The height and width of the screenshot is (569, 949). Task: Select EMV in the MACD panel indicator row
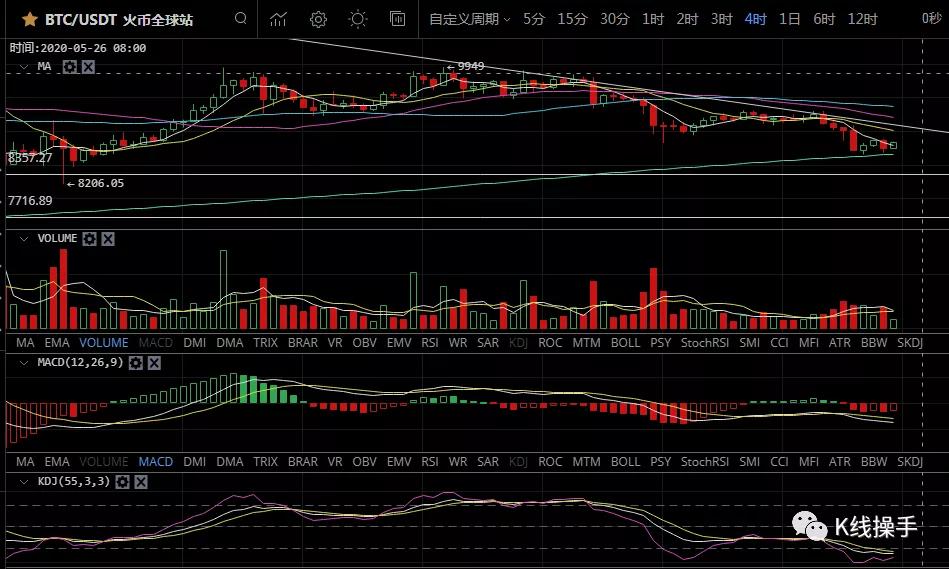click(399, 462)
